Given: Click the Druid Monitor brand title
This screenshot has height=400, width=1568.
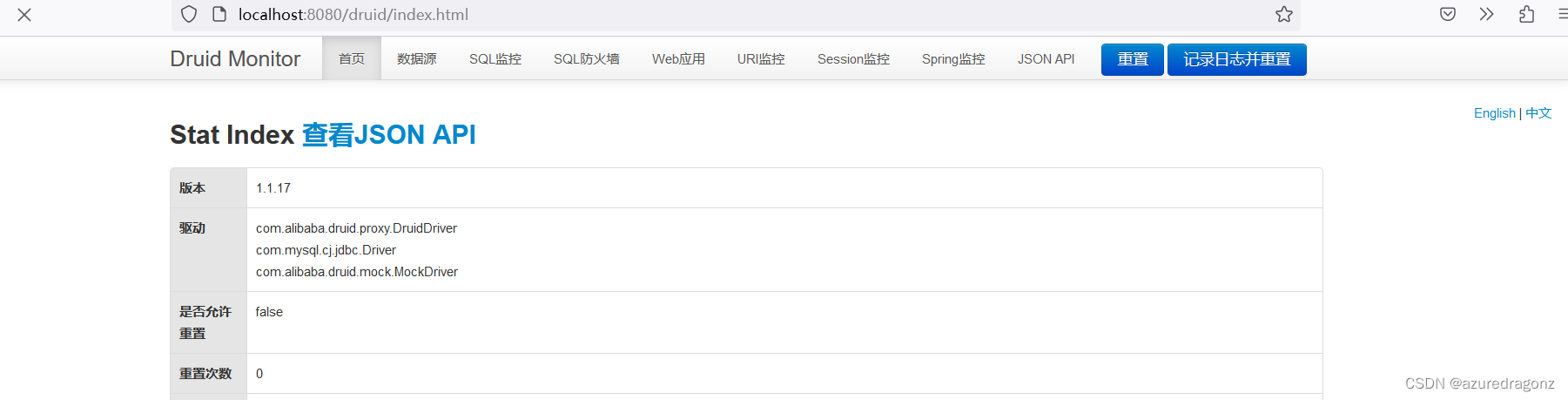Looking at the screenshot, I should pos(235,58).
